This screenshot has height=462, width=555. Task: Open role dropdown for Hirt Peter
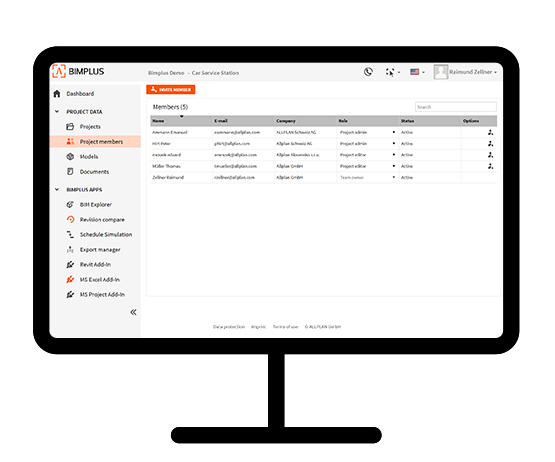click(367, 144)
